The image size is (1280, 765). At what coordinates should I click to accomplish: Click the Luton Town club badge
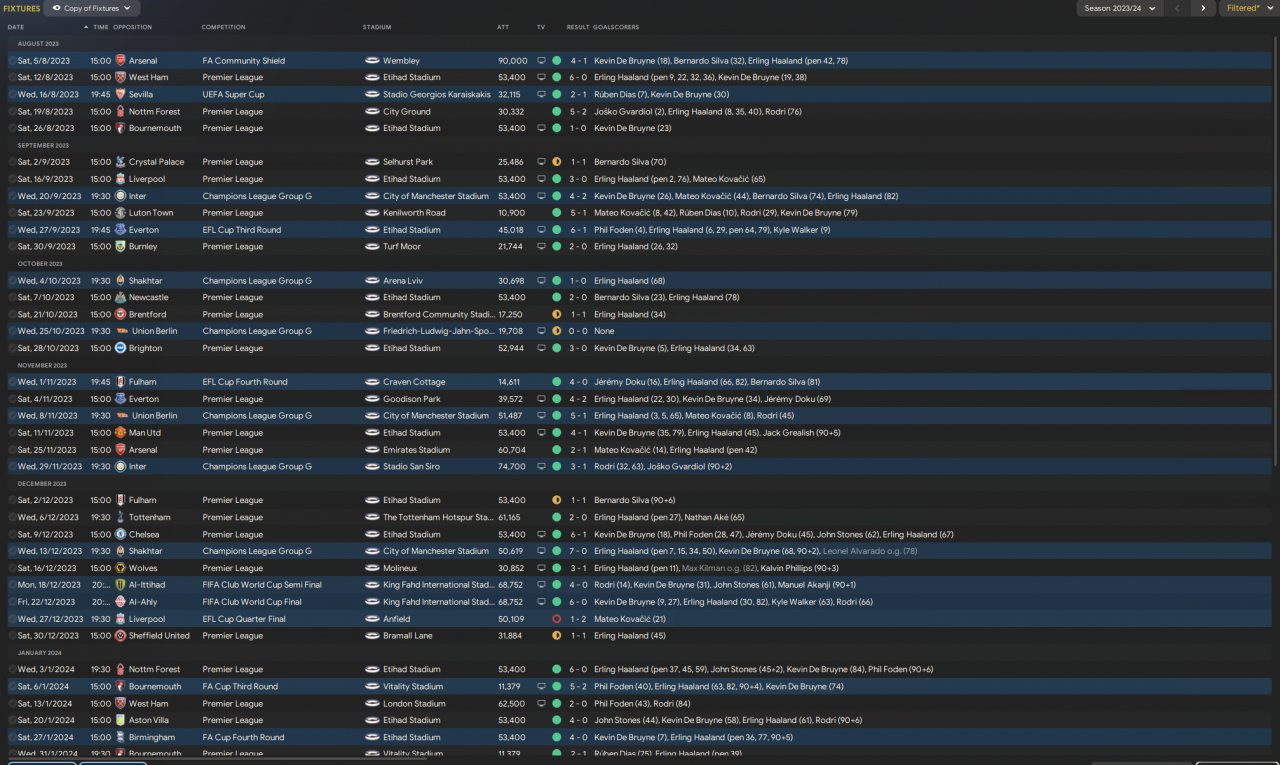[x=120, y=213]
